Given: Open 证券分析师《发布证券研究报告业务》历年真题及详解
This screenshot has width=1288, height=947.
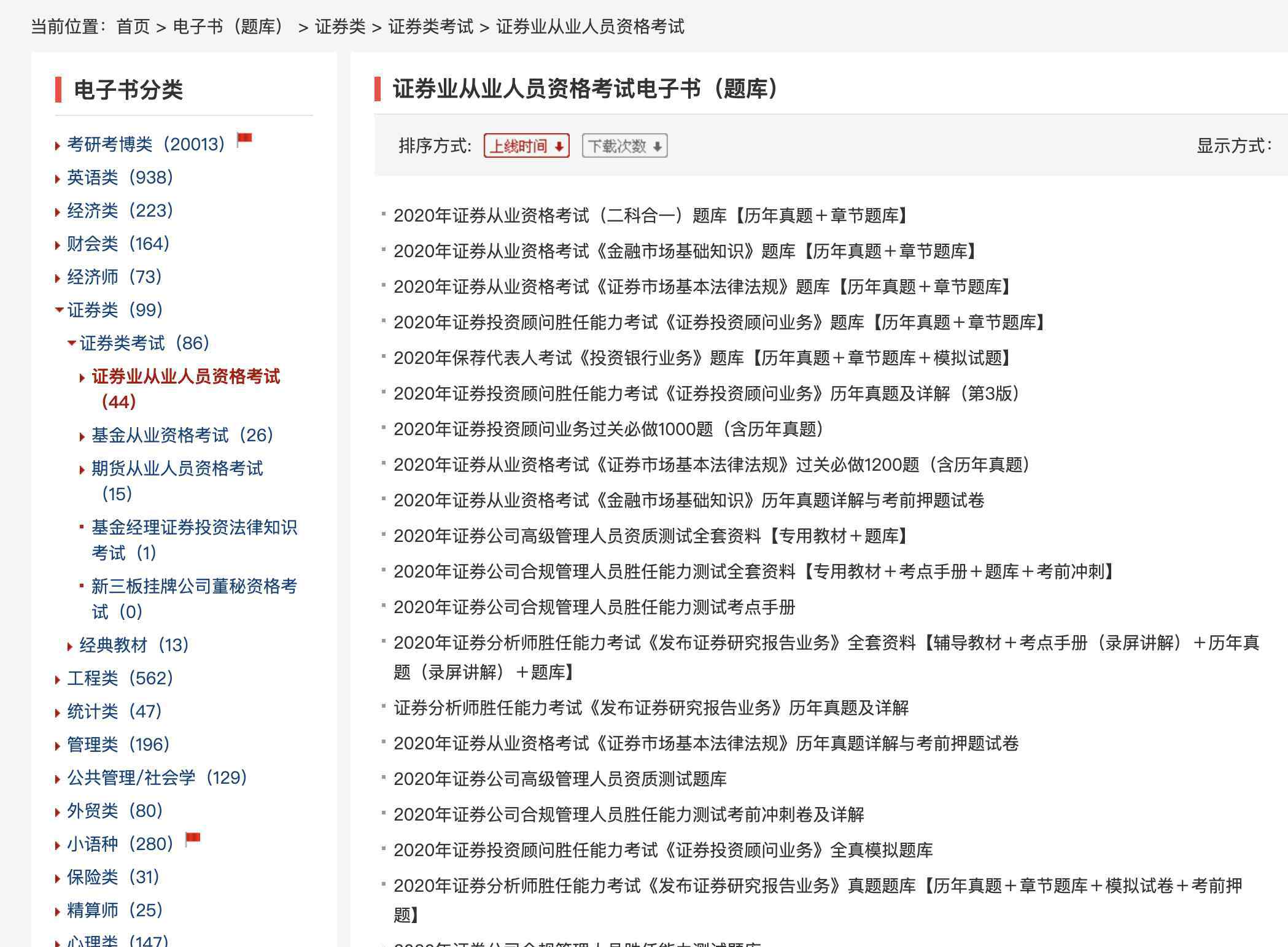Looking at the screenshot, I should pyautogui.click(x=651, y=708).
